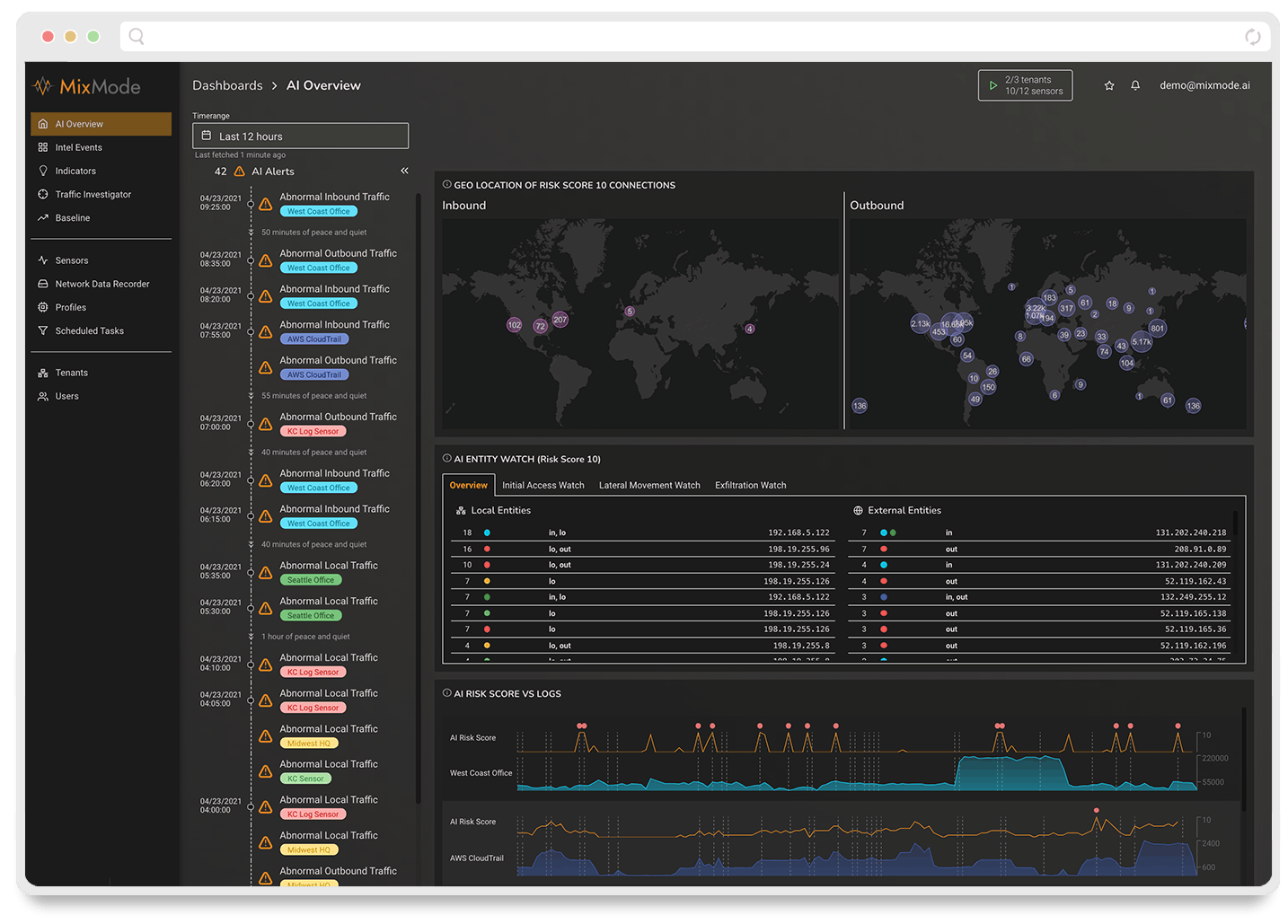Open the demo@mixmode.ai account menu
Screen dimensions: 1288x924
point(1204,85)
